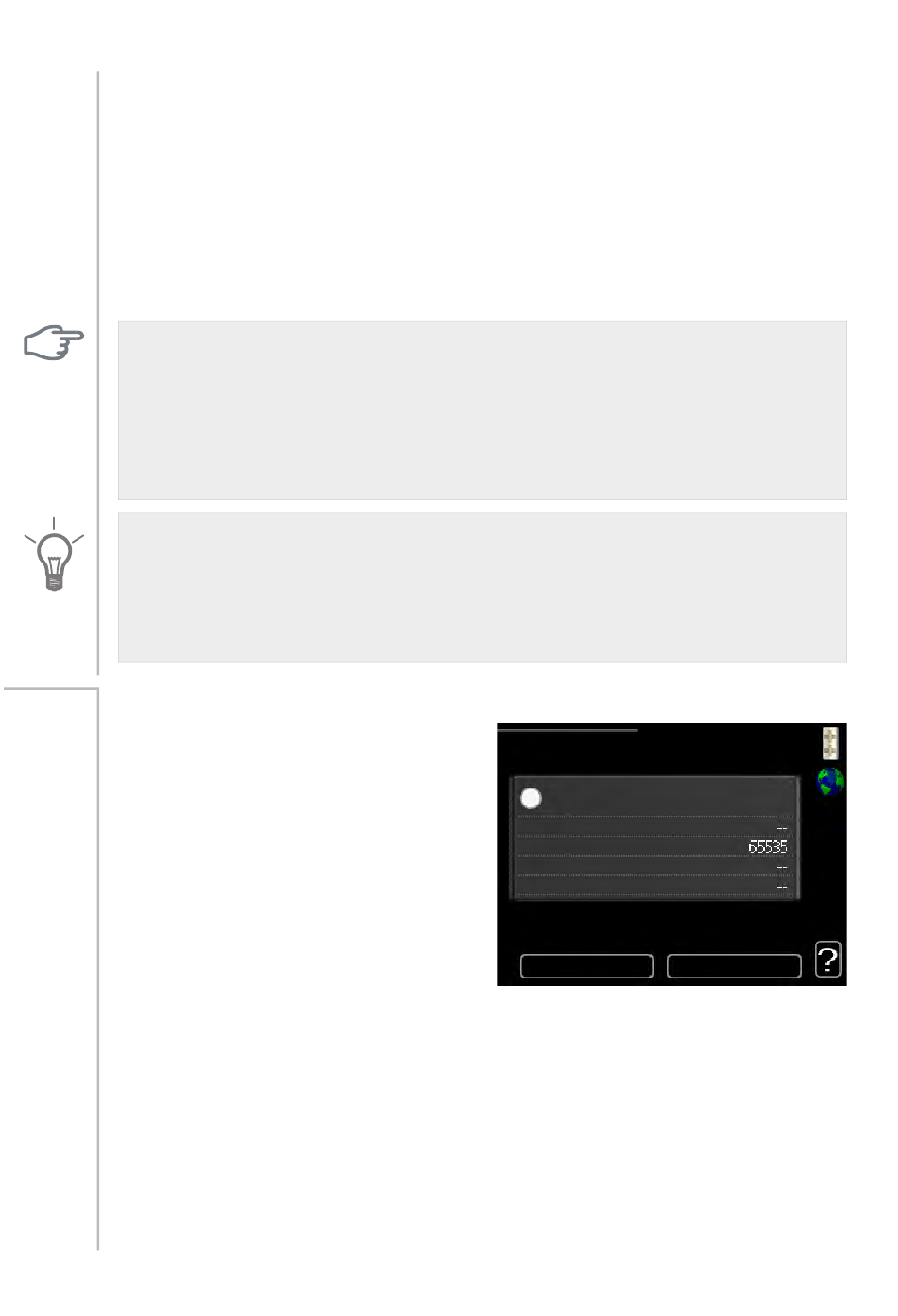Screen dimensions: 898x1316
Task: Open help via the question mark icon
Action: (828, 960)
